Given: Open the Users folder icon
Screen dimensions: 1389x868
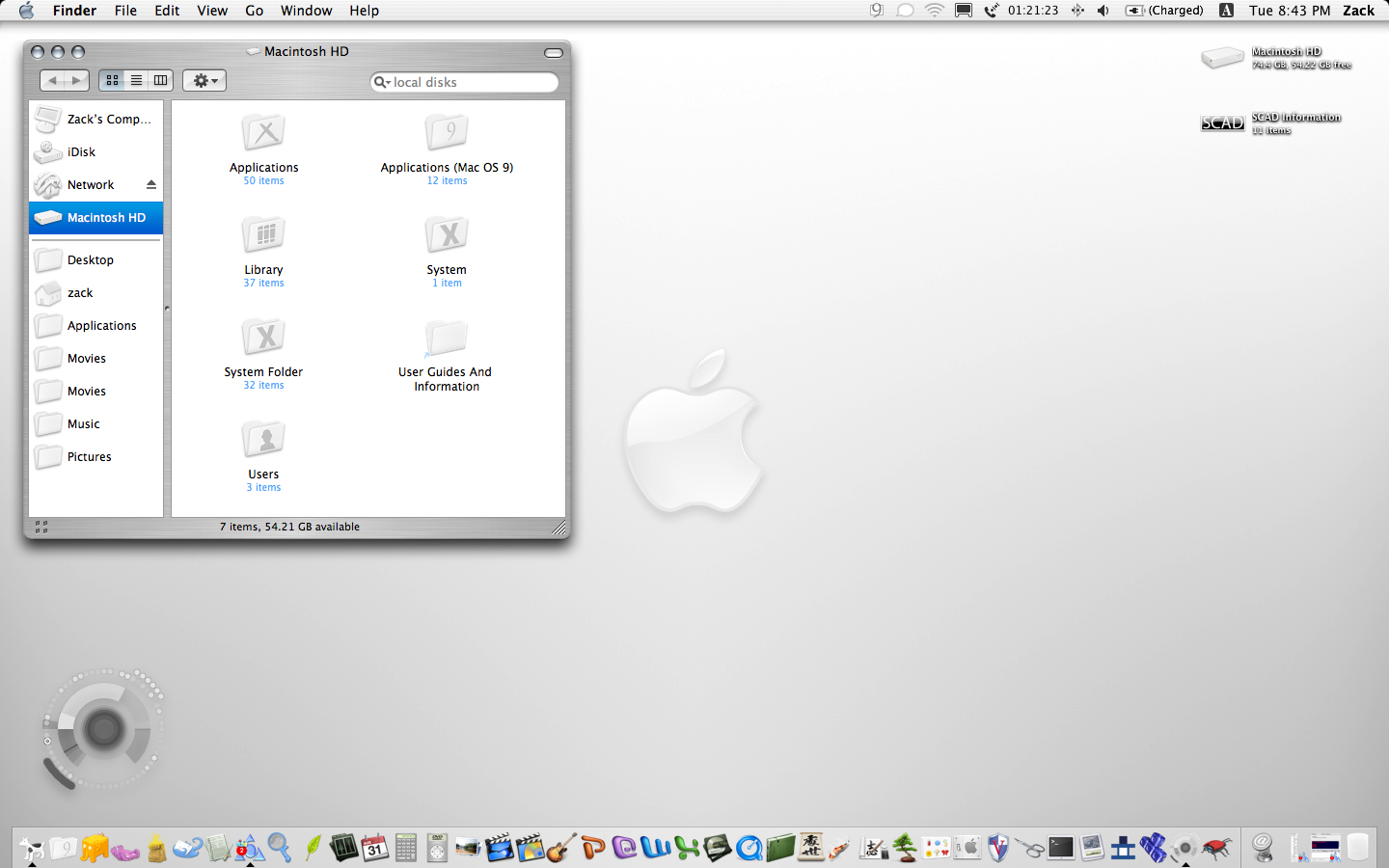Looking at the screenshot, I should 263,440.
